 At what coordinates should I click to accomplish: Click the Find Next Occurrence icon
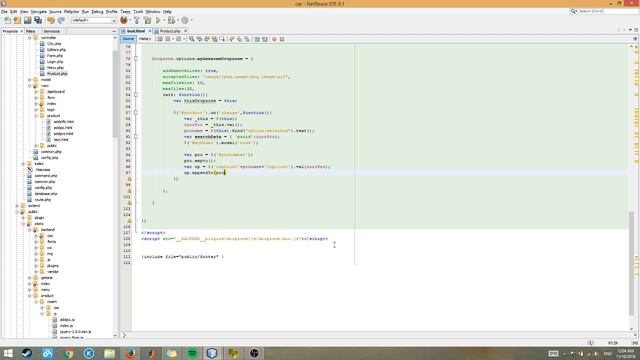point(207,39)
